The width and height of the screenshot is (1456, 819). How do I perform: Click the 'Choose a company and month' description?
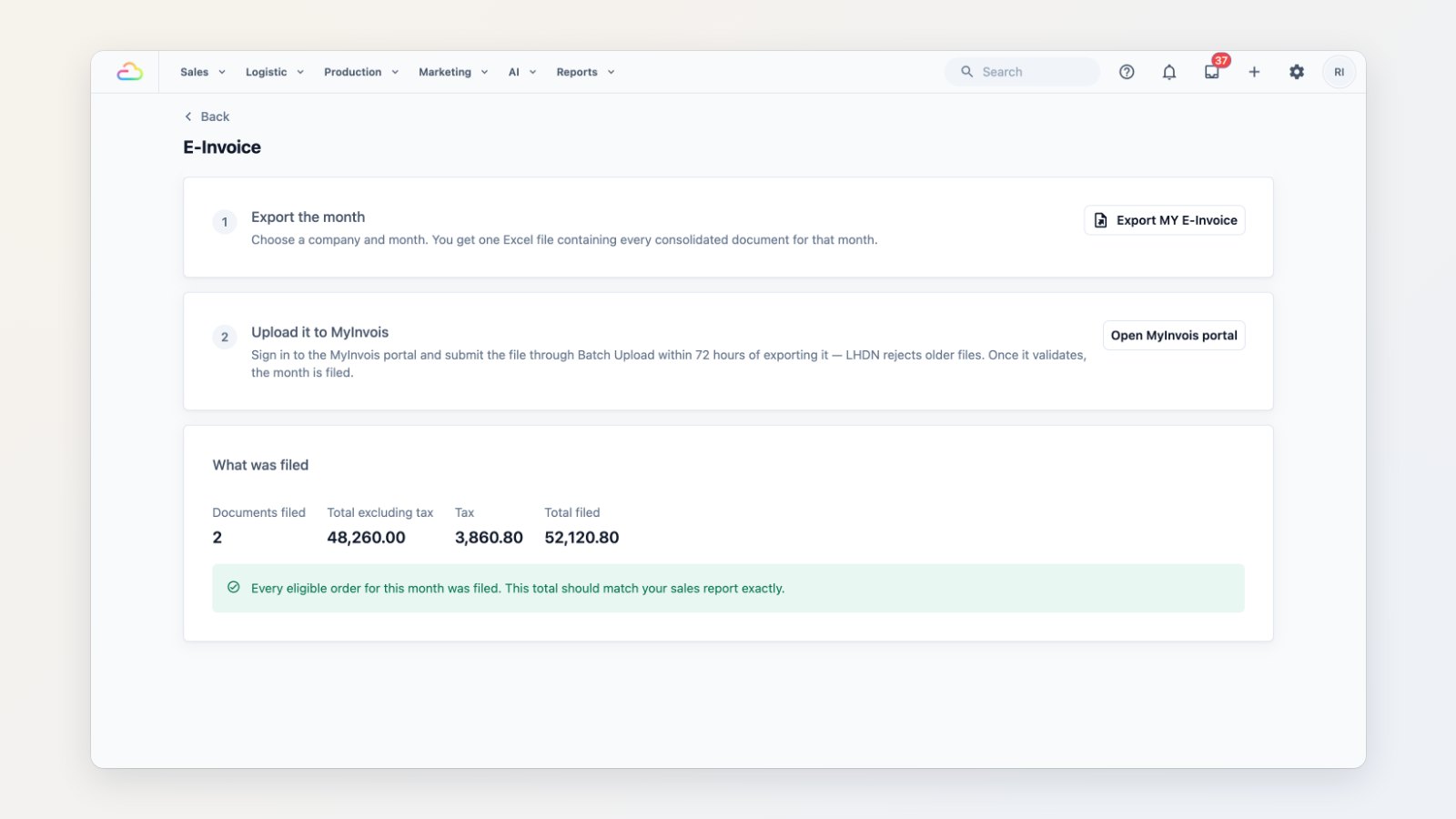(564, 240)
